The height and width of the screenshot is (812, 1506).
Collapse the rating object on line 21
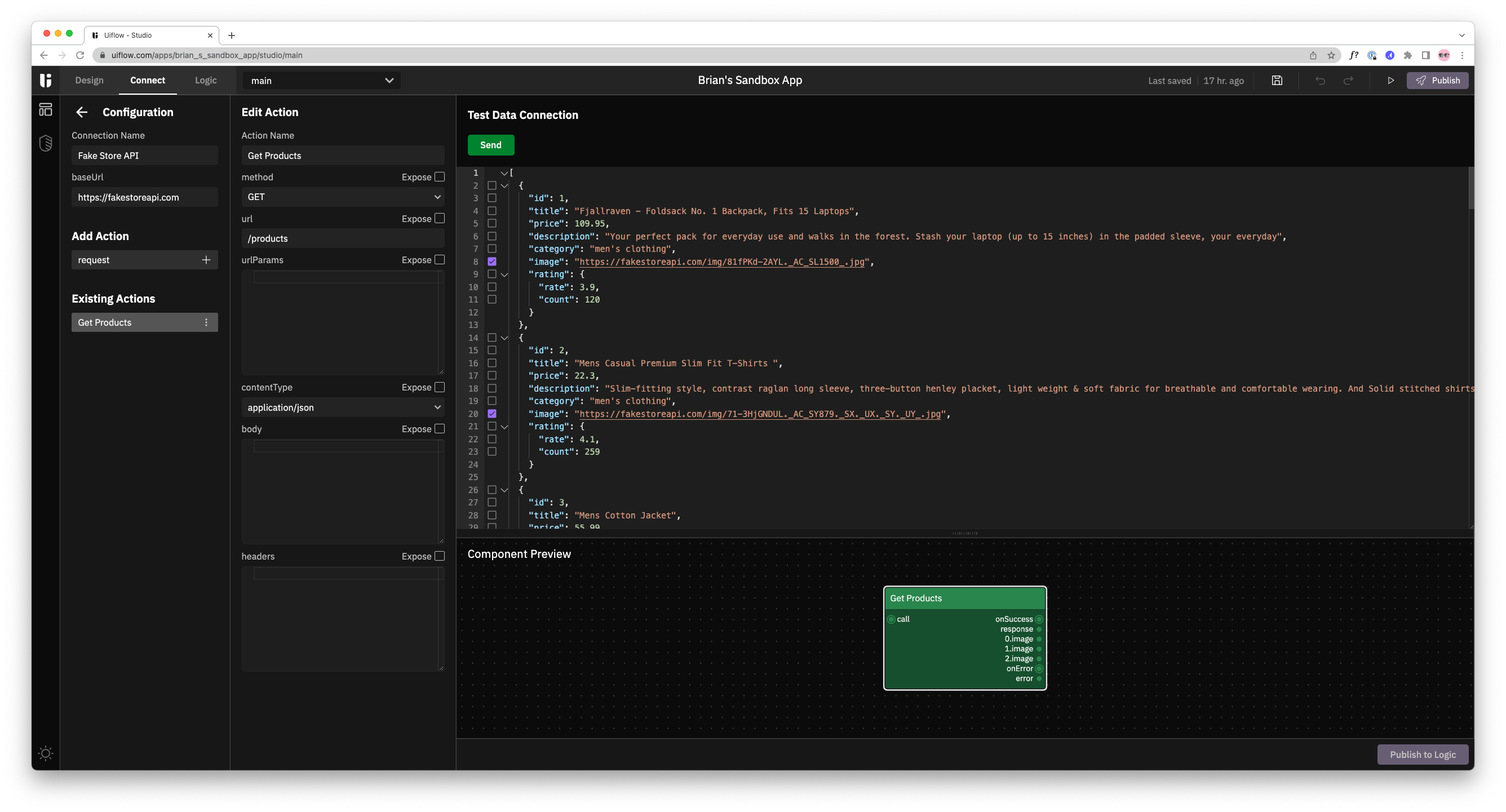coord(504,427)
